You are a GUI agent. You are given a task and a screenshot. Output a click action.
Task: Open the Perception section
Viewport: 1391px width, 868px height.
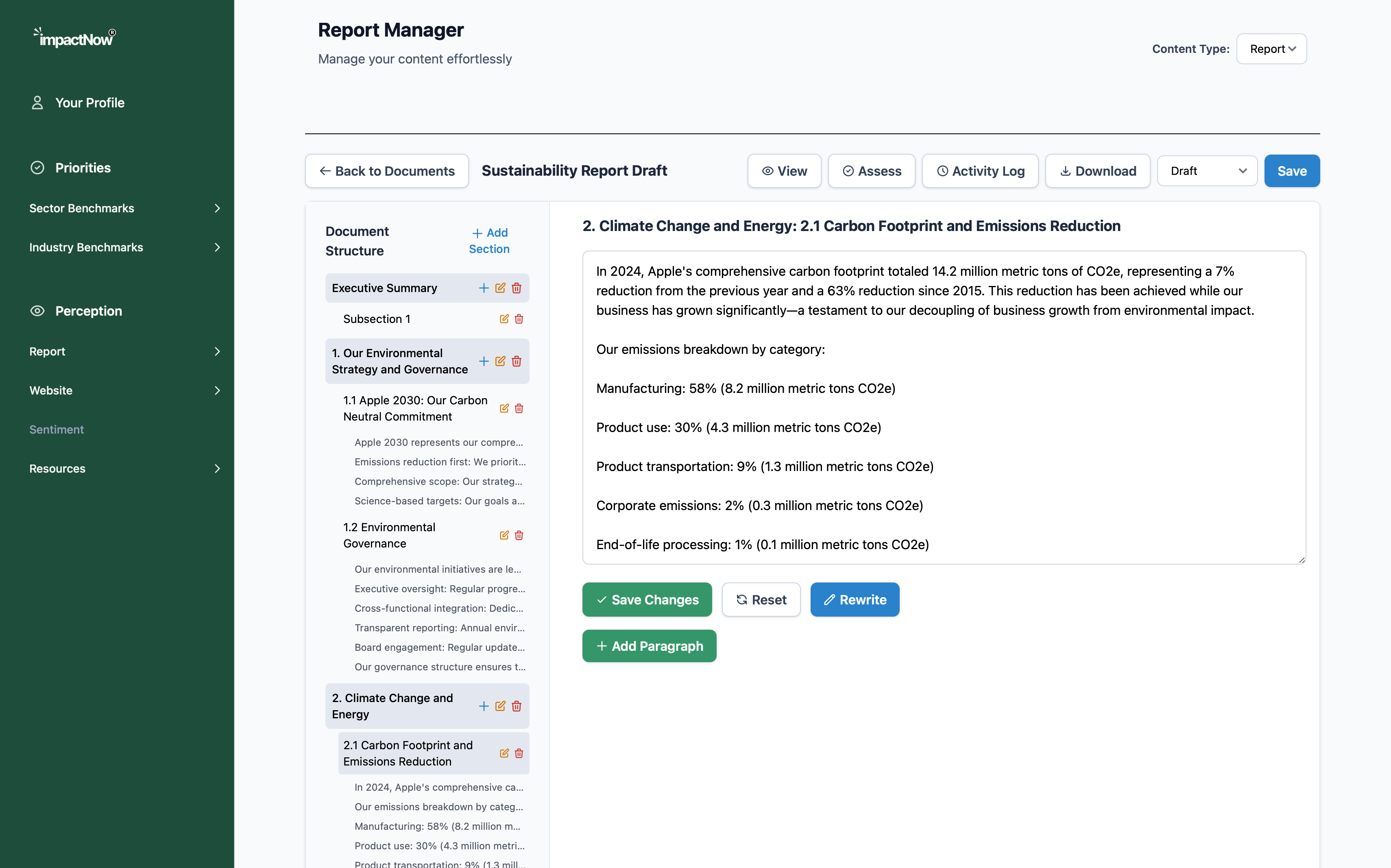tap(88, 311)
